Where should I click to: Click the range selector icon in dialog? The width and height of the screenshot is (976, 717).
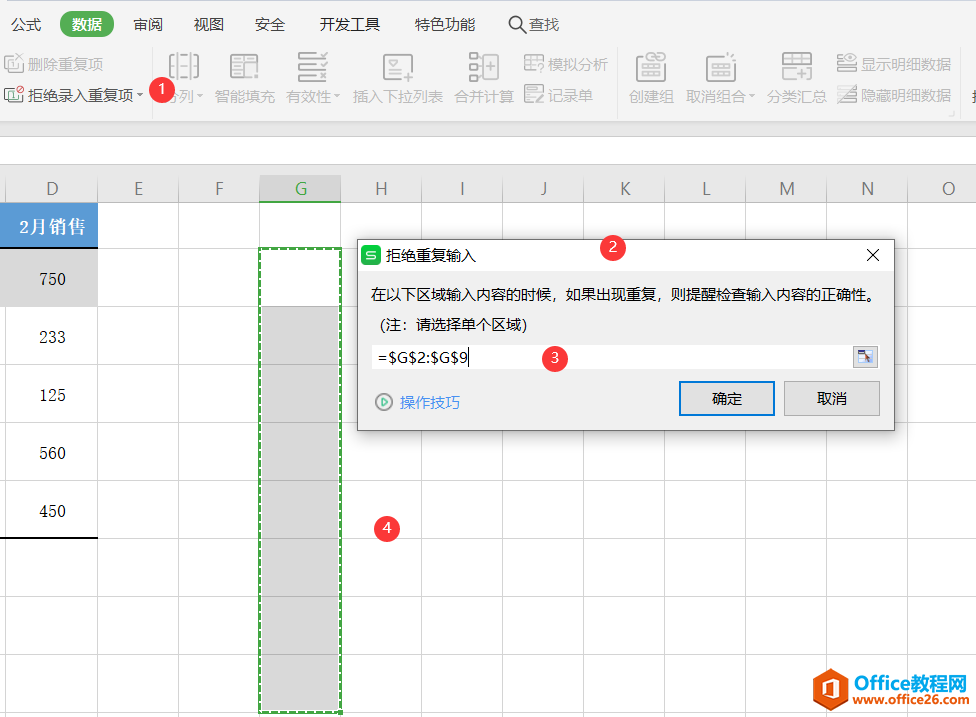pyautogui.click(x=864, y=358)
